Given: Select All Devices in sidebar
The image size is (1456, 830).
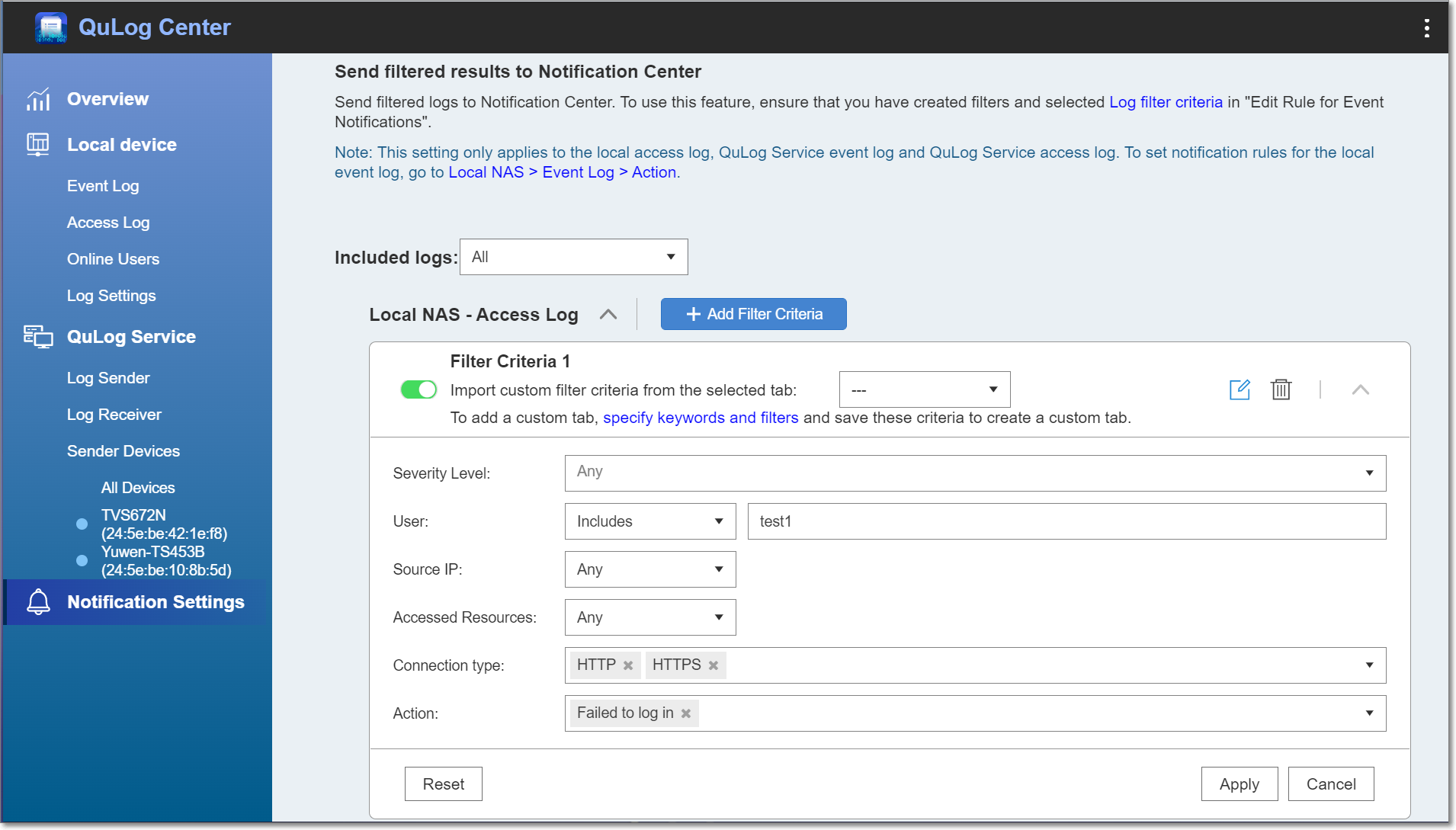Looking at the screenshot, I should pyautogui.click(x=138, y=488).
